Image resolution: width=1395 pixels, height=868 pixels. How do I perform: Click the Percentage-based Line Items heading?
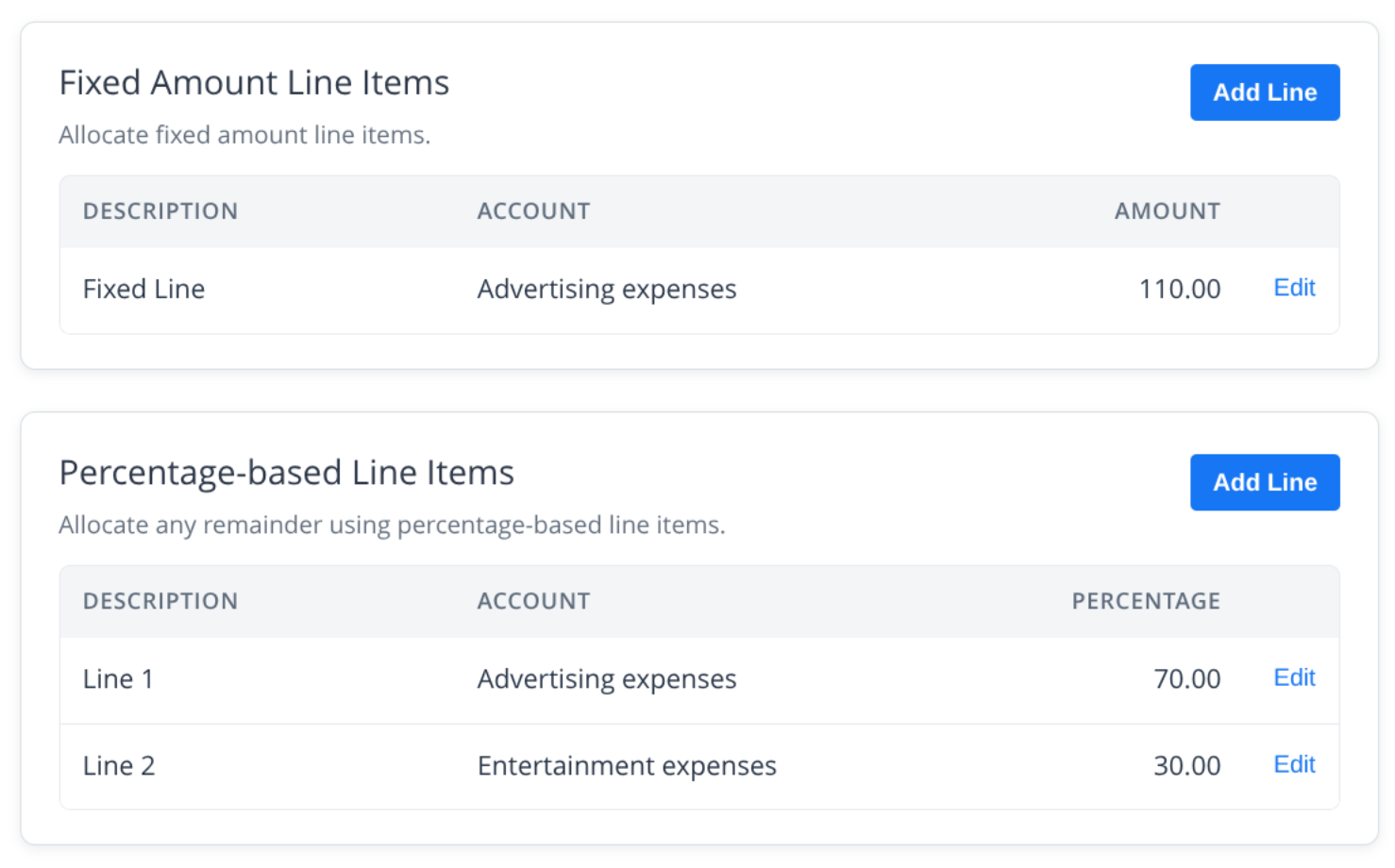[286, 473]
